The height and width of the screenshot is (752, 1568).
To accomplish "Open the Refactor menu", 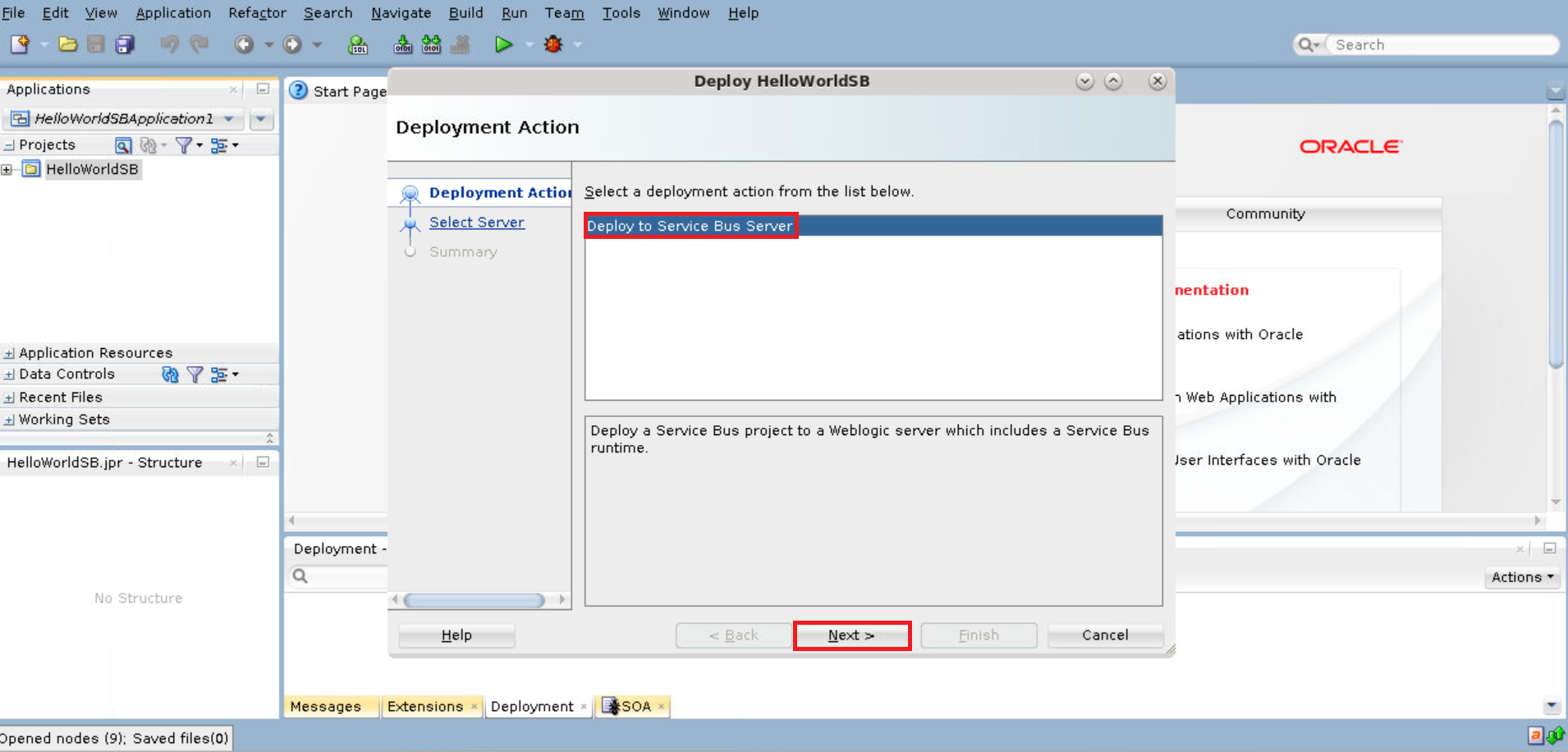I will pyautogui.click(x=257, y=13).
